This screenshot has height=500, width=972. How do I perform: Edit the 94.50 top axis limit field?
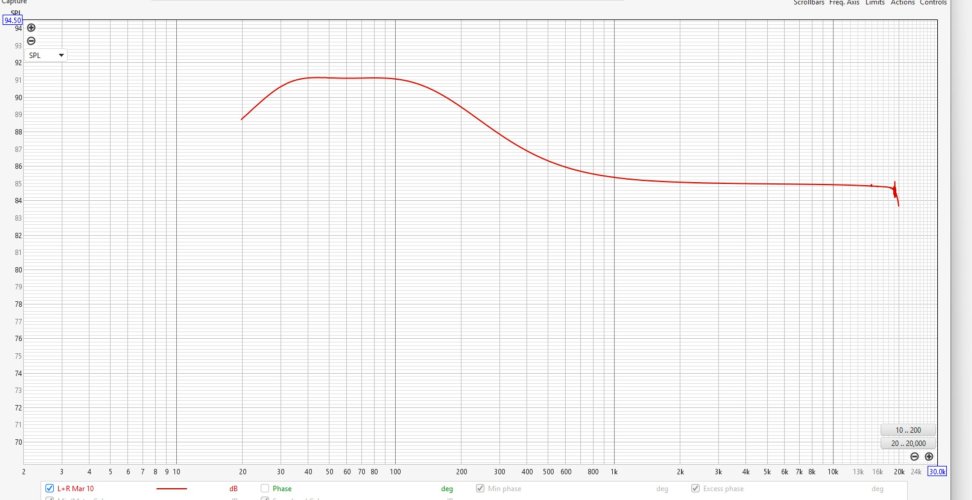tap(13, 20)
